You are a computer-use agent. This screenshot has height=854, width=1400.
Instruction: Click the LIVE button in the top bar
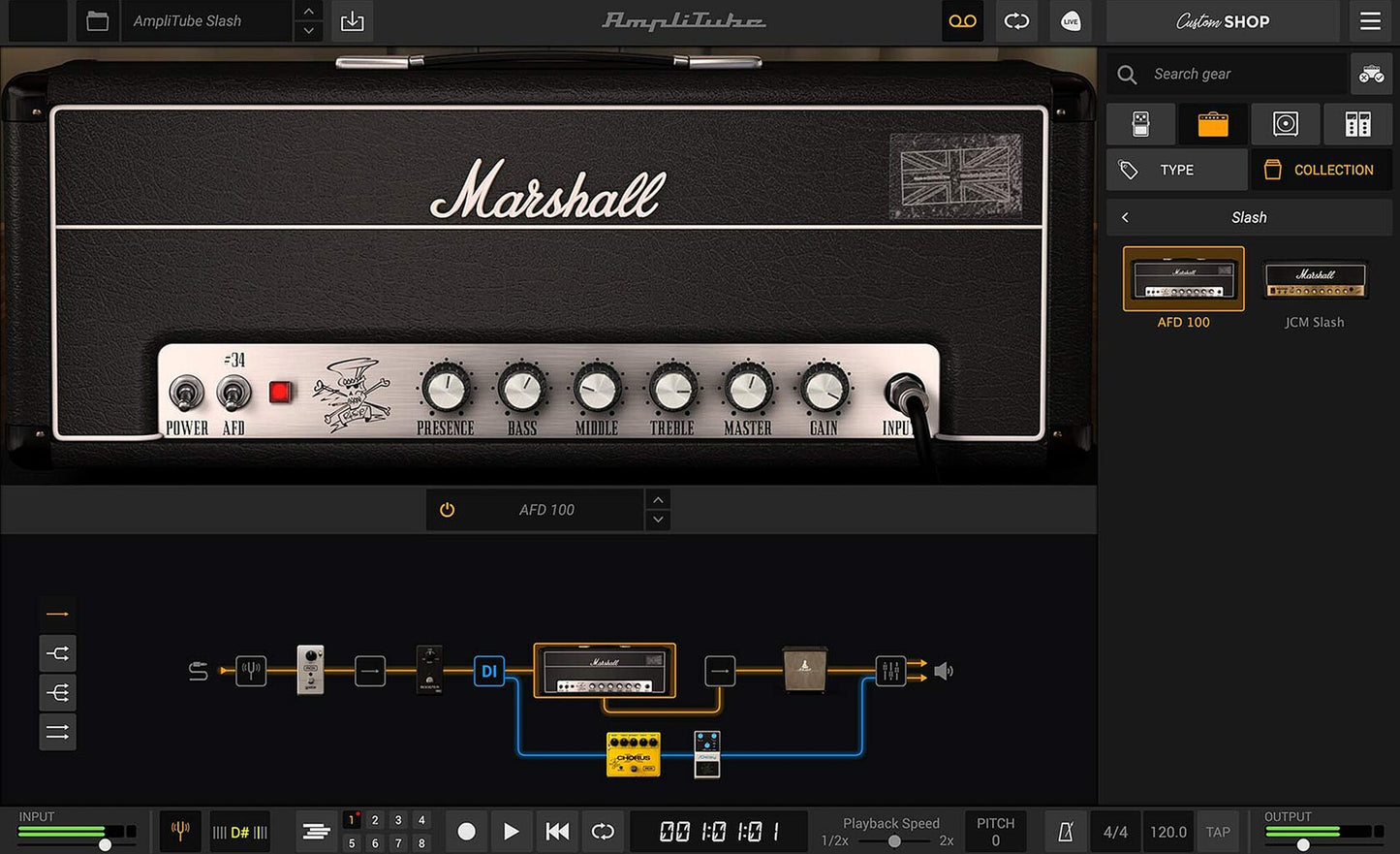[x=1070, y=20]
